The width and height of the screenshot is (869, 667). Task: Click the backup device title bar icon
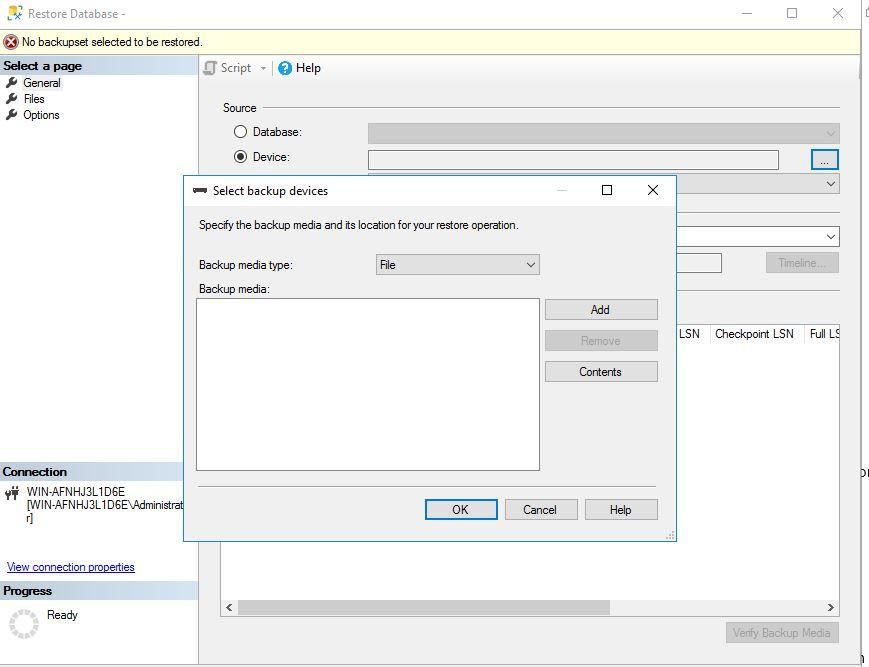pyautogui.click(x=200, y=191)
